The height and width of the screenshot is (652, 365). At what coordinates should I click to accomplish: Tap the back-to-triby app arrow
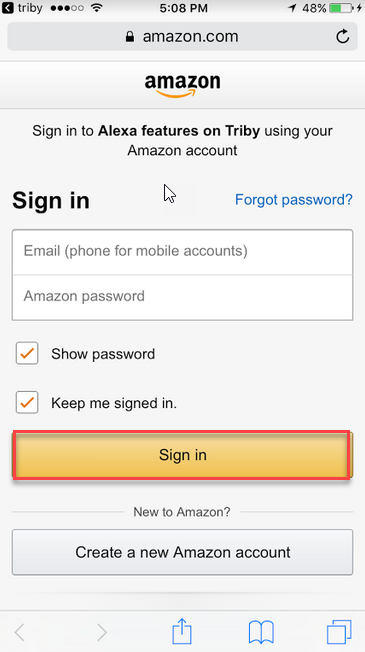coord(8,8)
